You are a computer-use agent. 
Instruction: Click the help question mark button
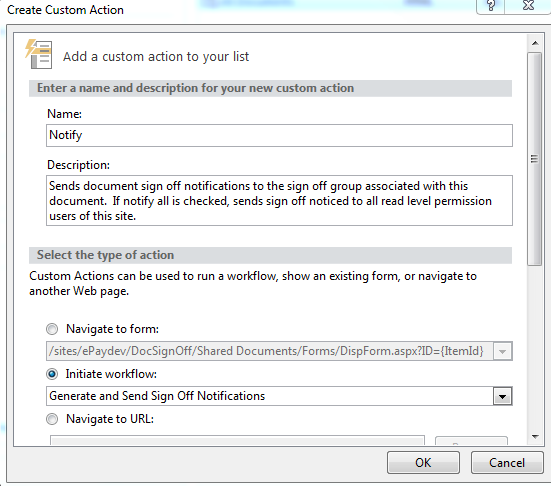point(490,6)
